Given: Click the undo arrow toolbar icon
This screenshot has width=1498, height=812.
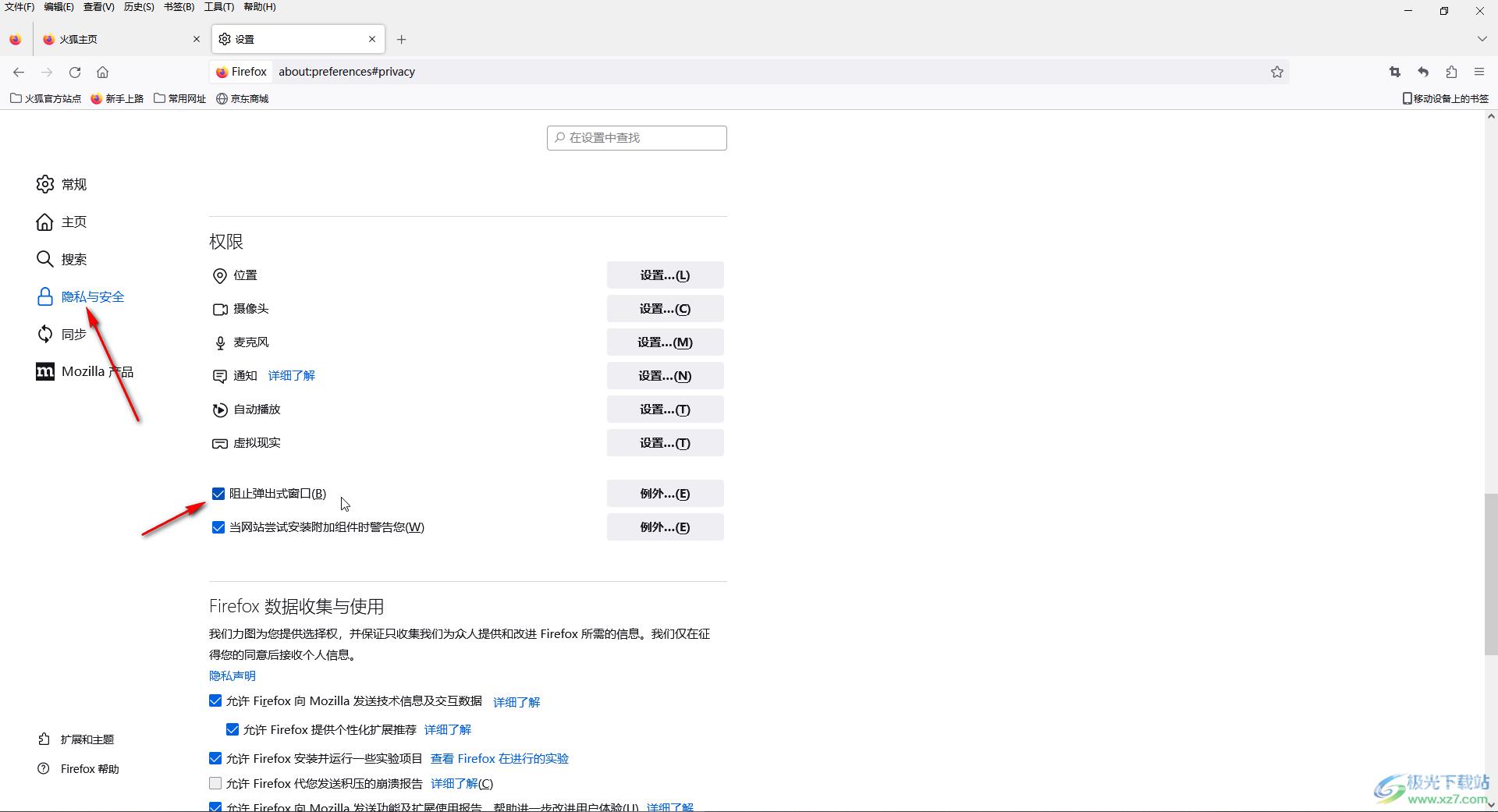Looking at the screenshot, I should coord(1423,72).
